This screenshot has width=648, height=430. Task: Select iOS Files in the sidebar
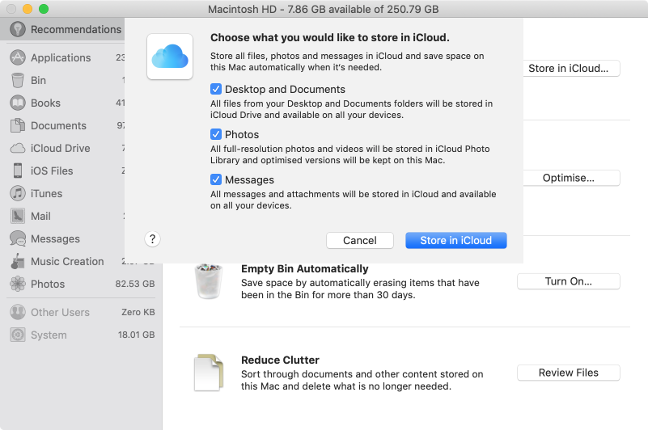click(x=52, y=171)
